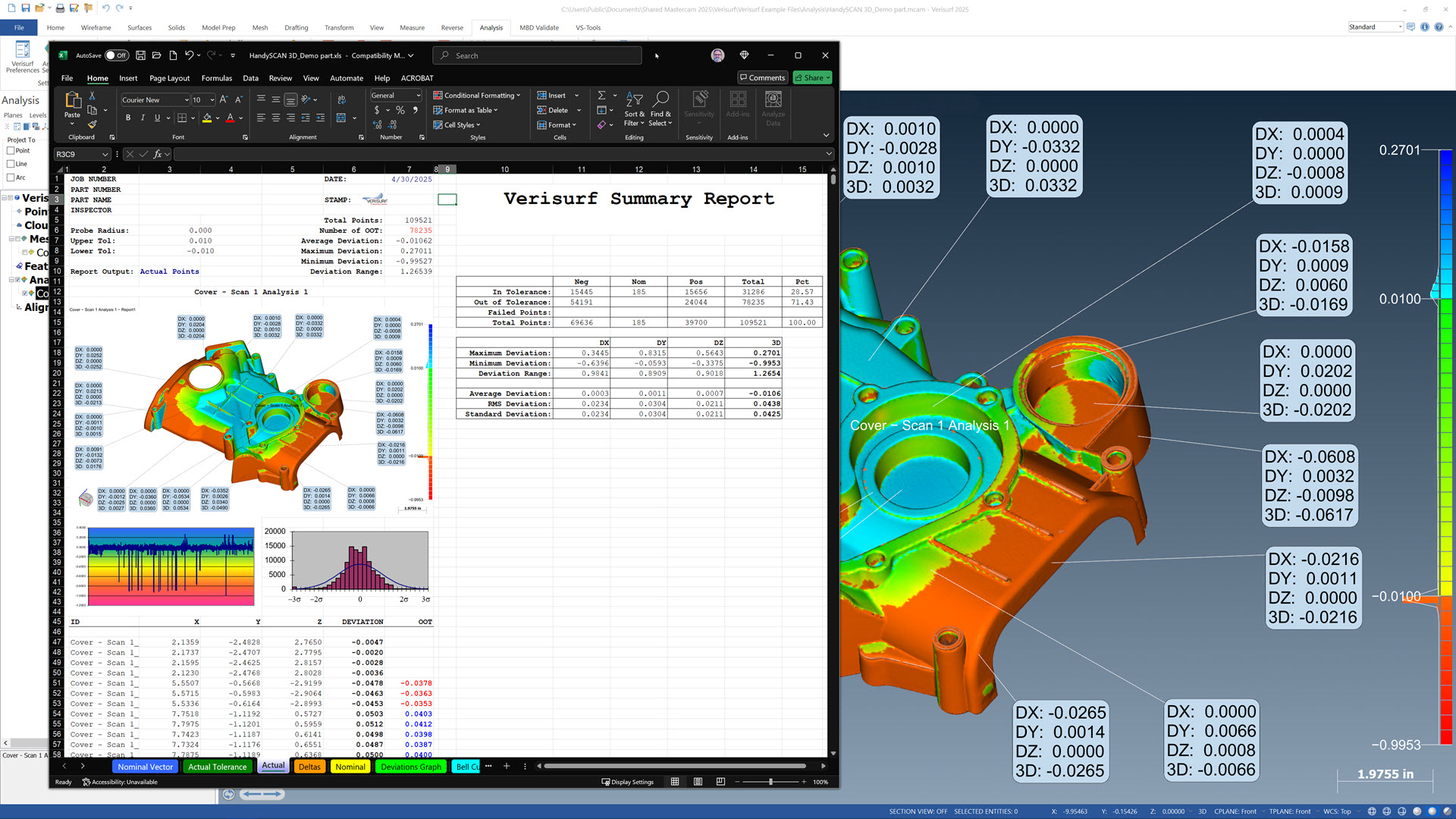Viewport: 1456px width, 819px height.
Task: Click the Paste clipboard icon
Action: 73,100
